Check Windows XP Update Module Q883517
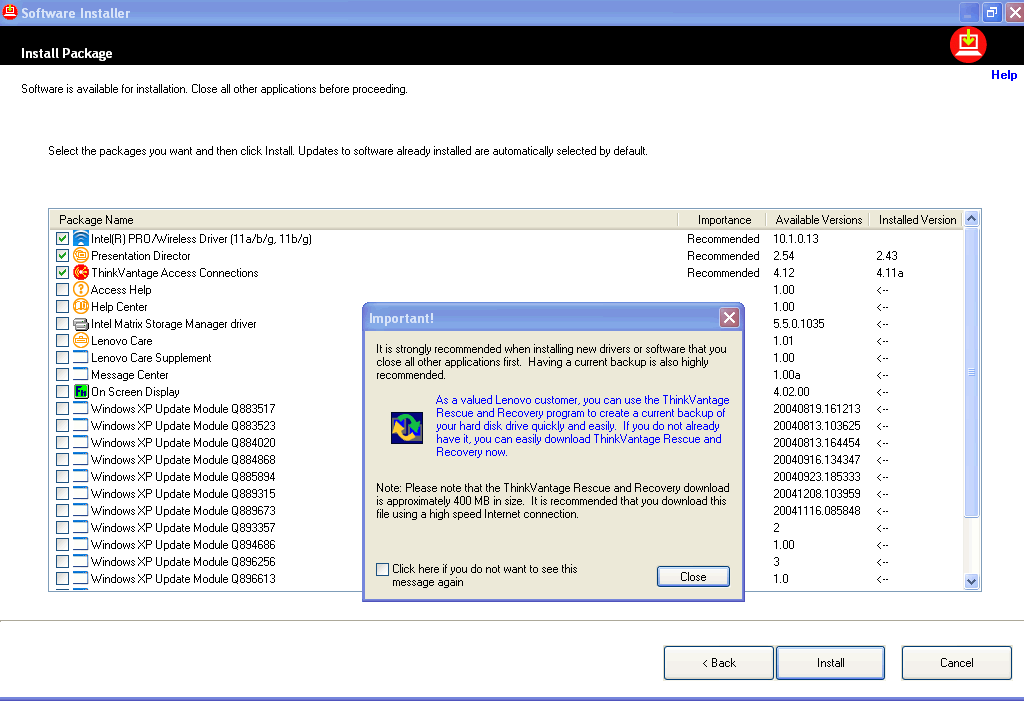This screenshot has width=1024, height=701. click(63, 408)
